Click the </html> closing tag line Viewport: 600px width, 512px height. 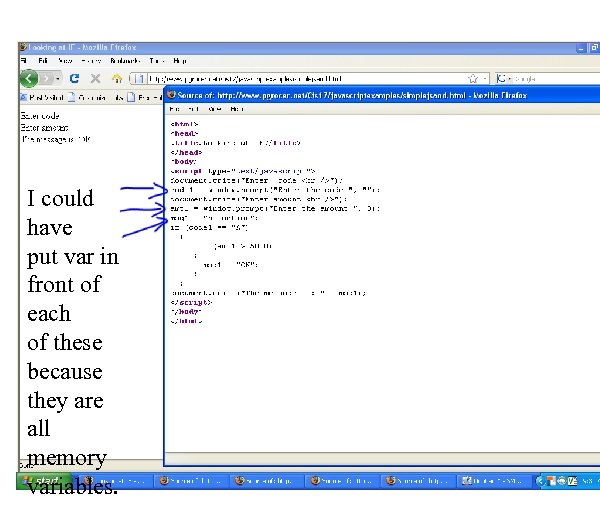pyautogui.click(x=186, y=321)
